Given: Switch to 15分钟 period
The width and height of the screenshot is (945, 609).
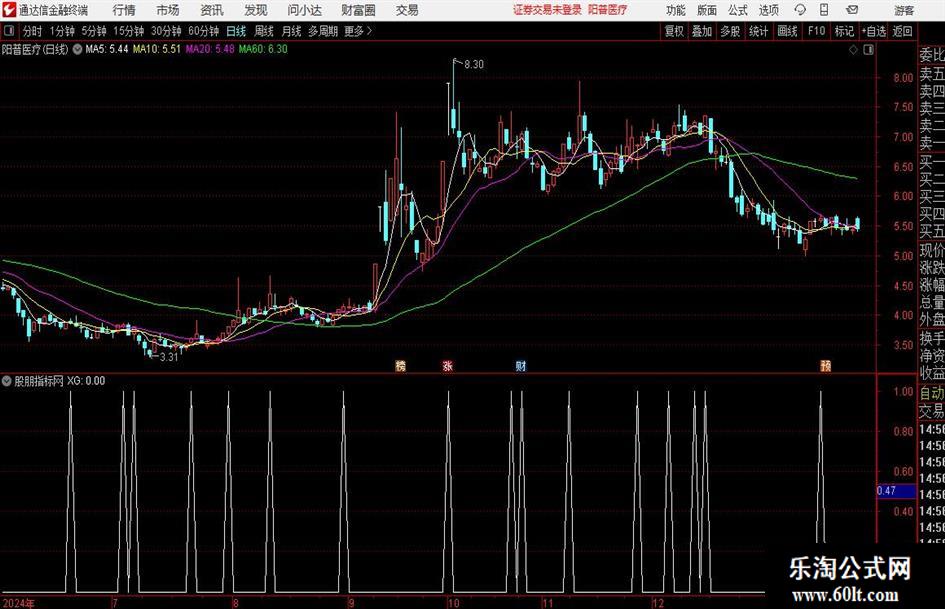Looking at the screenshot, I should 129,31.
